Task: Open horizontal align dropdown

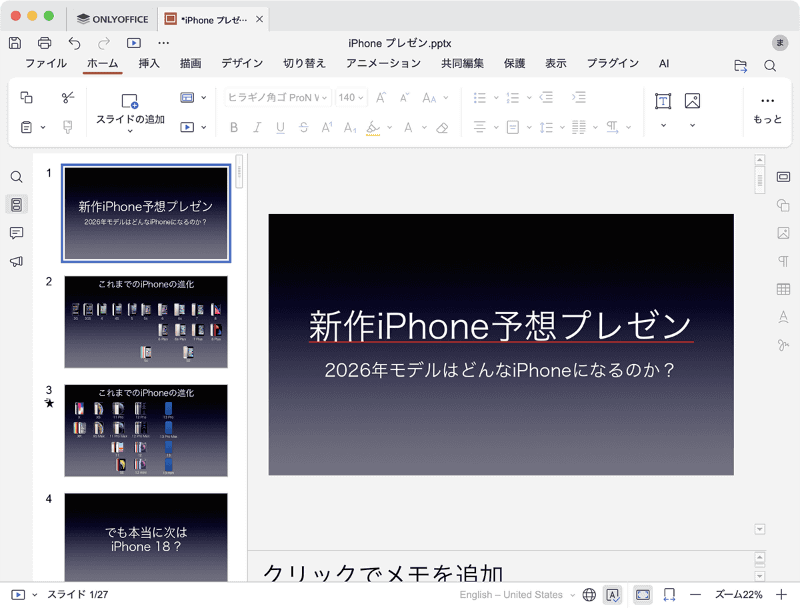Action: click(x=496, y=128)
